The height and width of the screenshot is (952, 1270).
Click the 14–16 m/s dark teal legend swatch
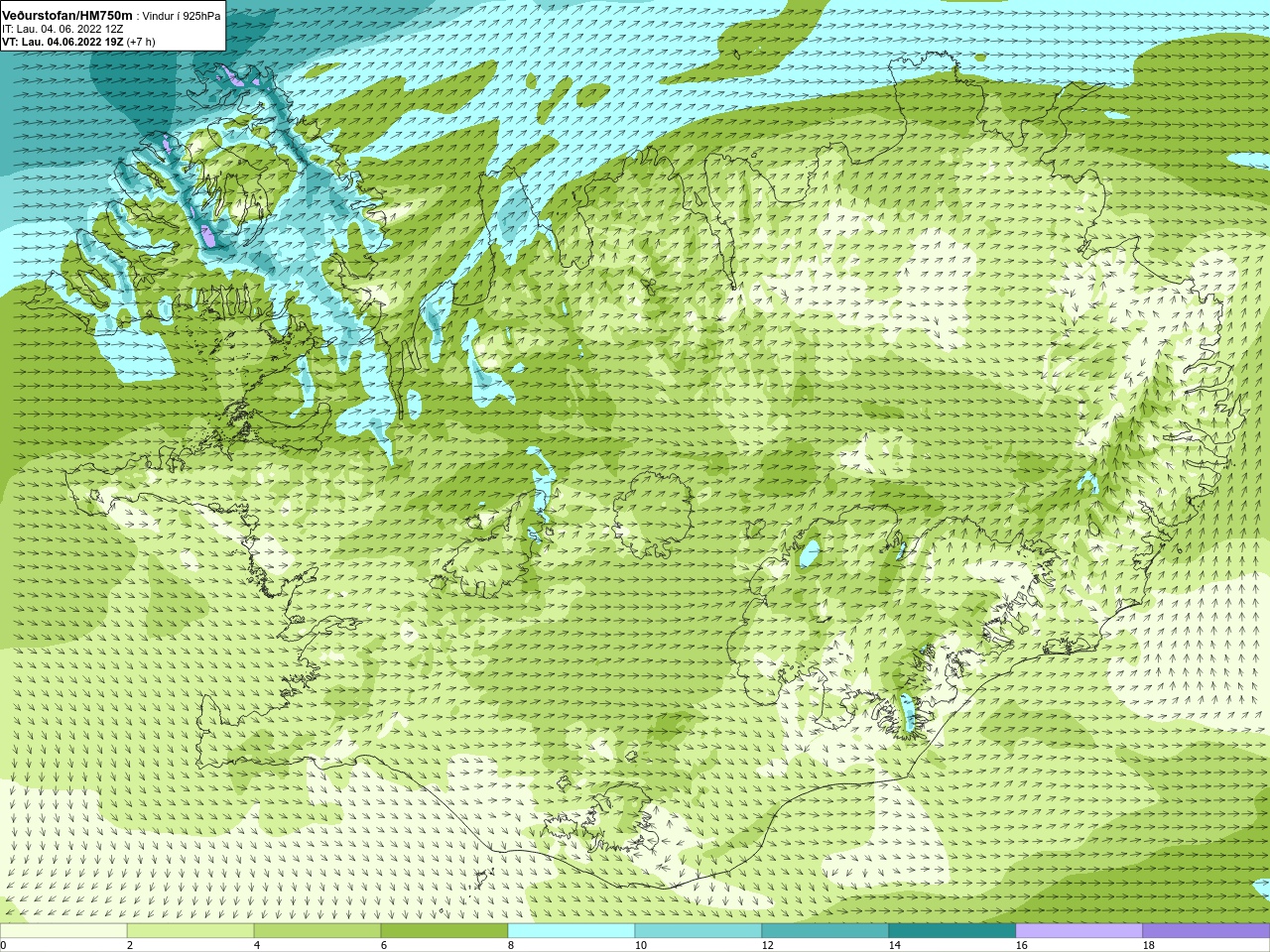click(952, 931)
